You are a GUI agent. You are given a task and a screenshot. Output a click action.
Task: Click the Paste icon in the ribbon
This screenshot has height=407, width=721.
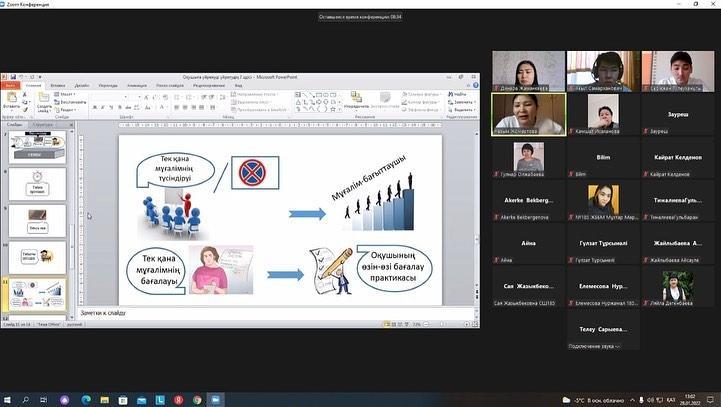pyautogui.click(x=11, y=100)
